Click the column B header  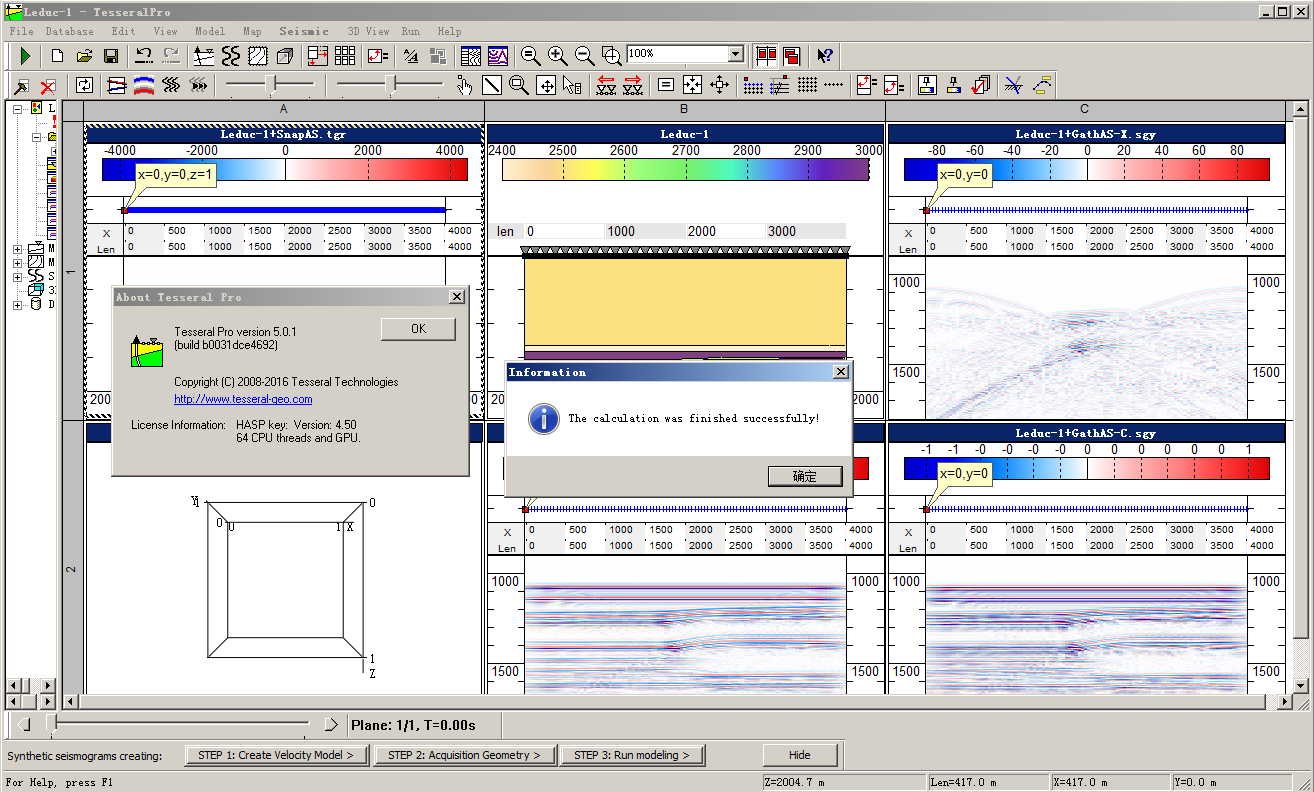tap(684, 109)
